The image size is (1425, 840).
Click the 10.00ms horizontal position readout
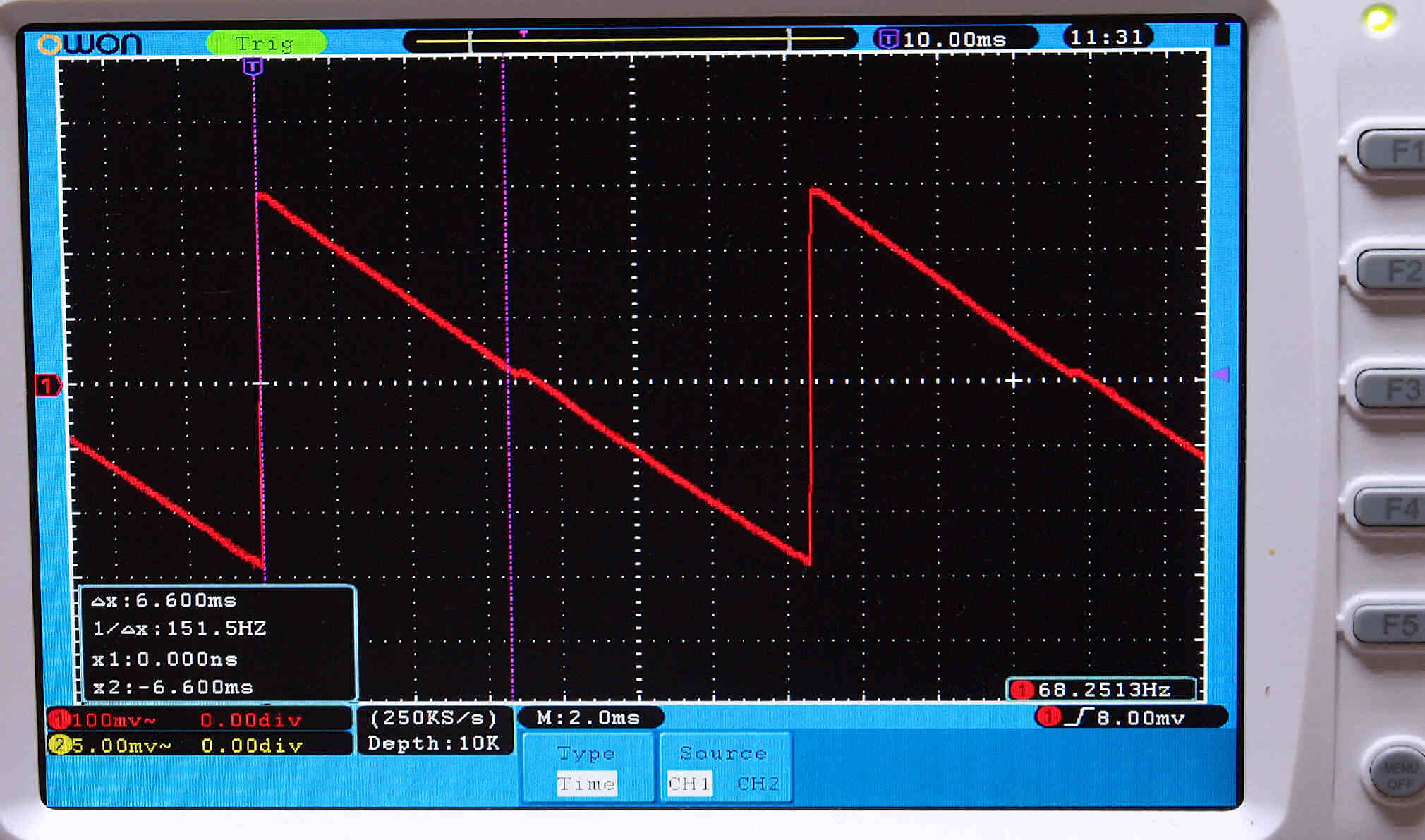click(x=954, y=39)
